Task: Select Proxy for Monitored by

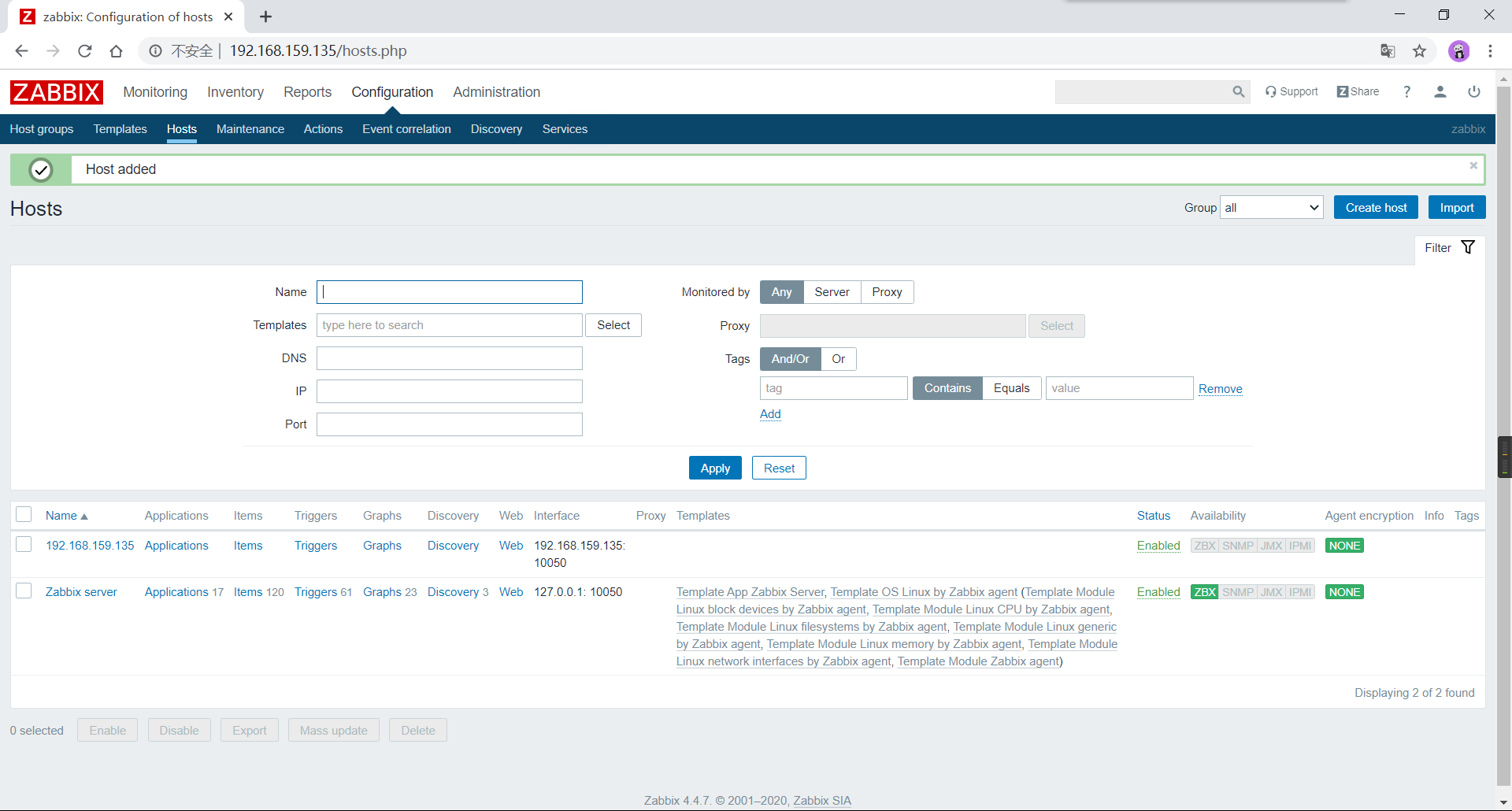Action: (887, 292)
